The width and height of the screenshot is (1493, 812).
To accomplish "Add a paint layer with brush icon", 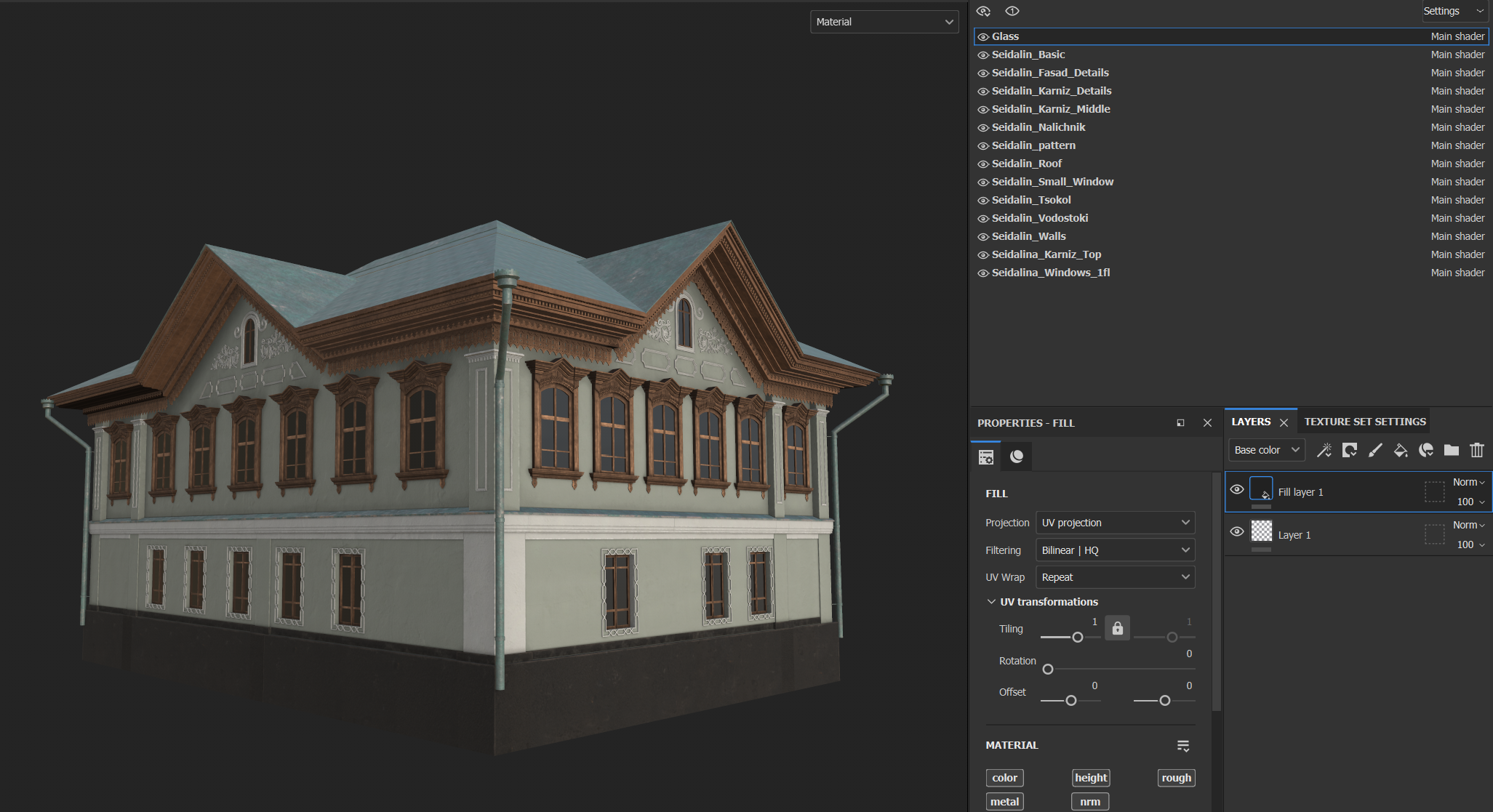I will pyautogui.click(x=1375, y=451).
